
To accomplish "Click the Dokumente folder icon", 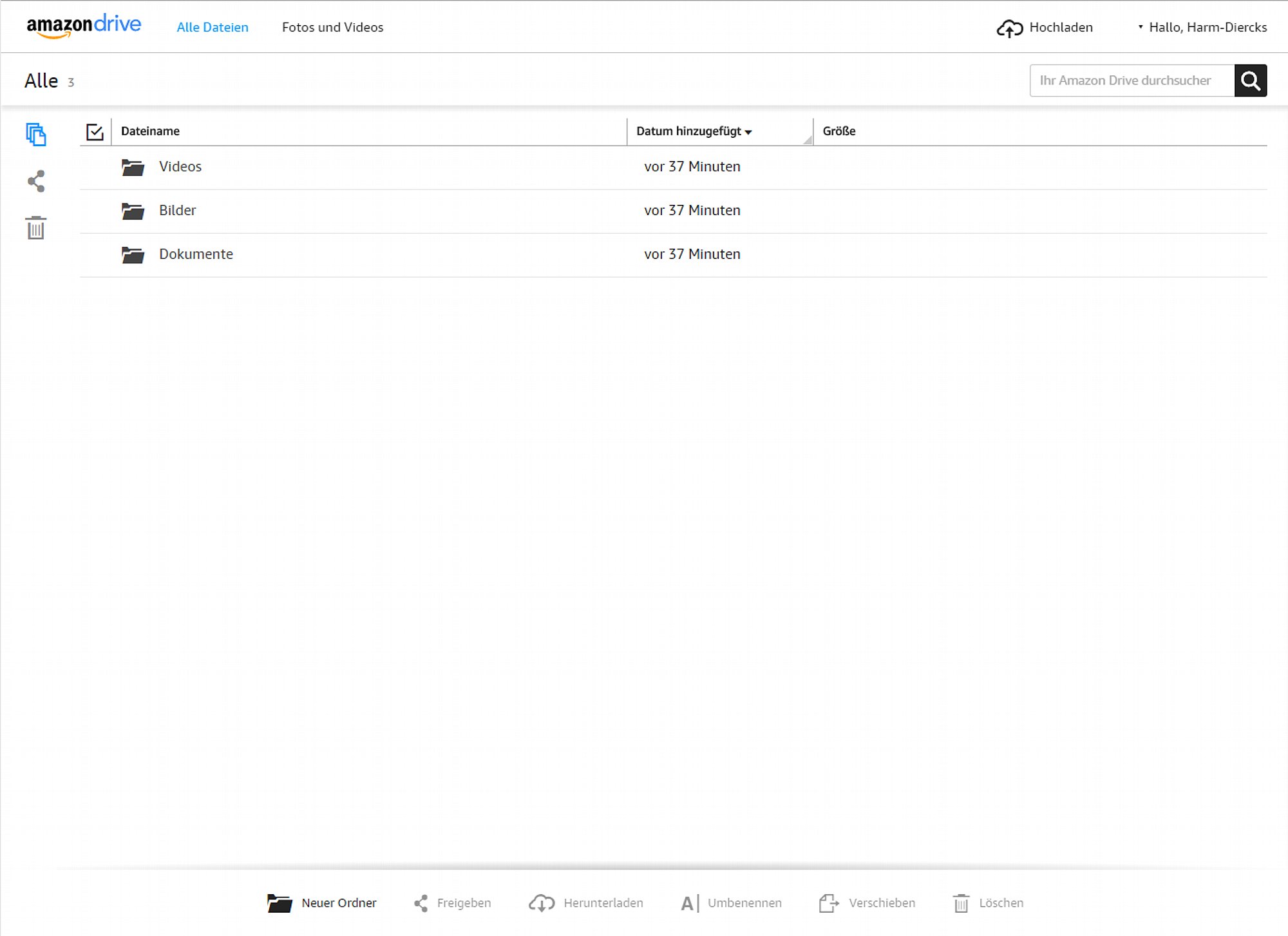I will click(x=133, y=254).
